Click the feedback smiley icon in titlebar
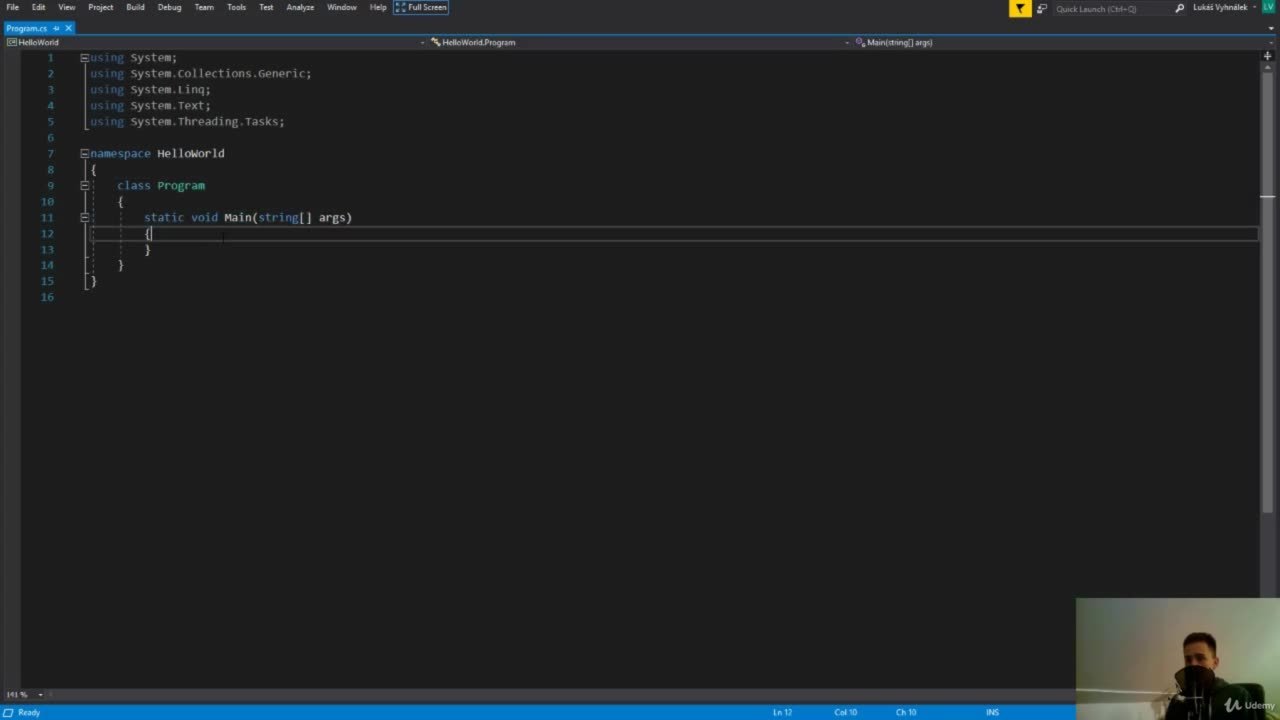This screenshot has height=720, width=1280. [x=1043, y=8]
